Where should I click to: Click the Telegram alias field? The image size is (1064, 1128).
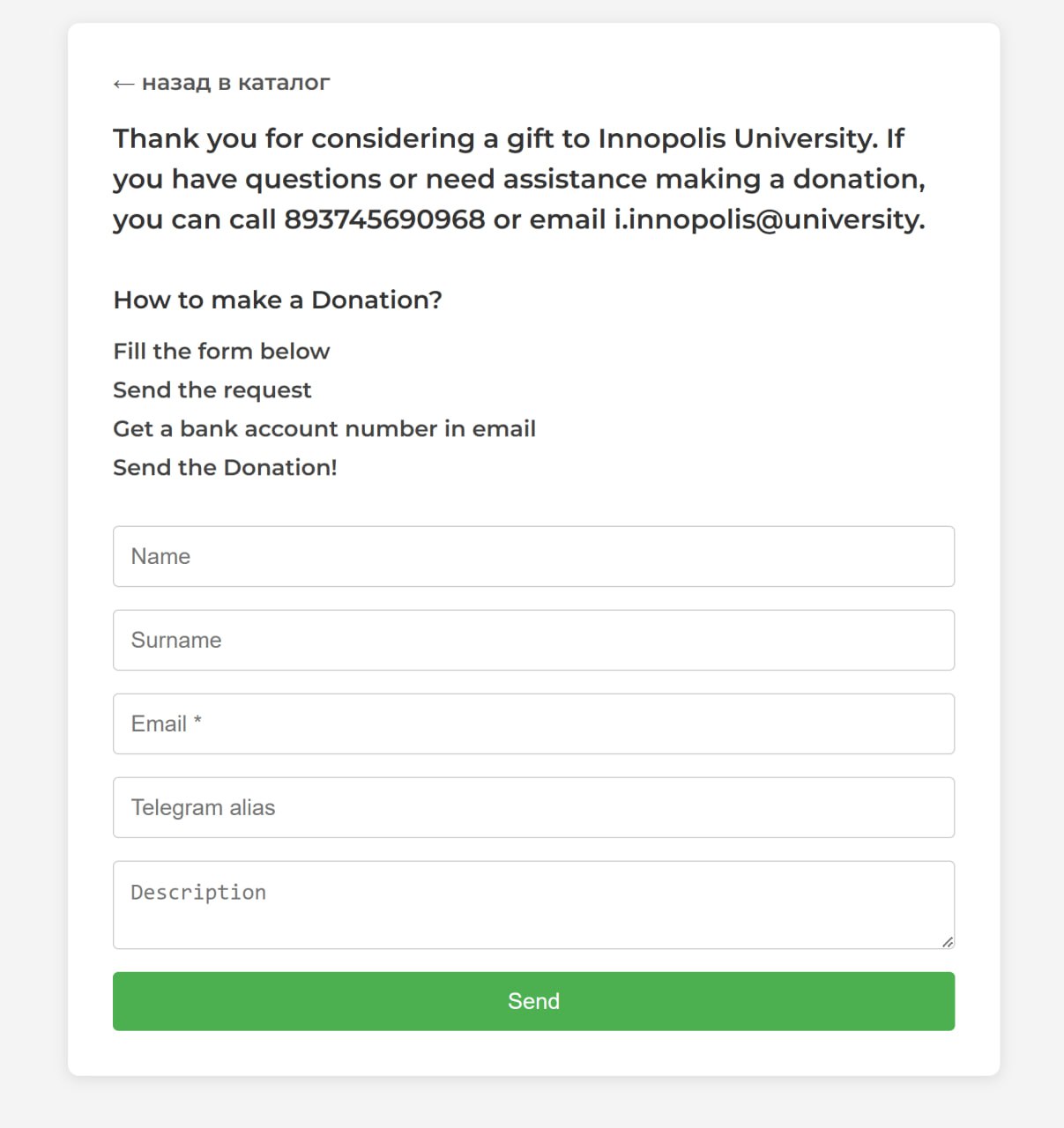tap(533, 807)
